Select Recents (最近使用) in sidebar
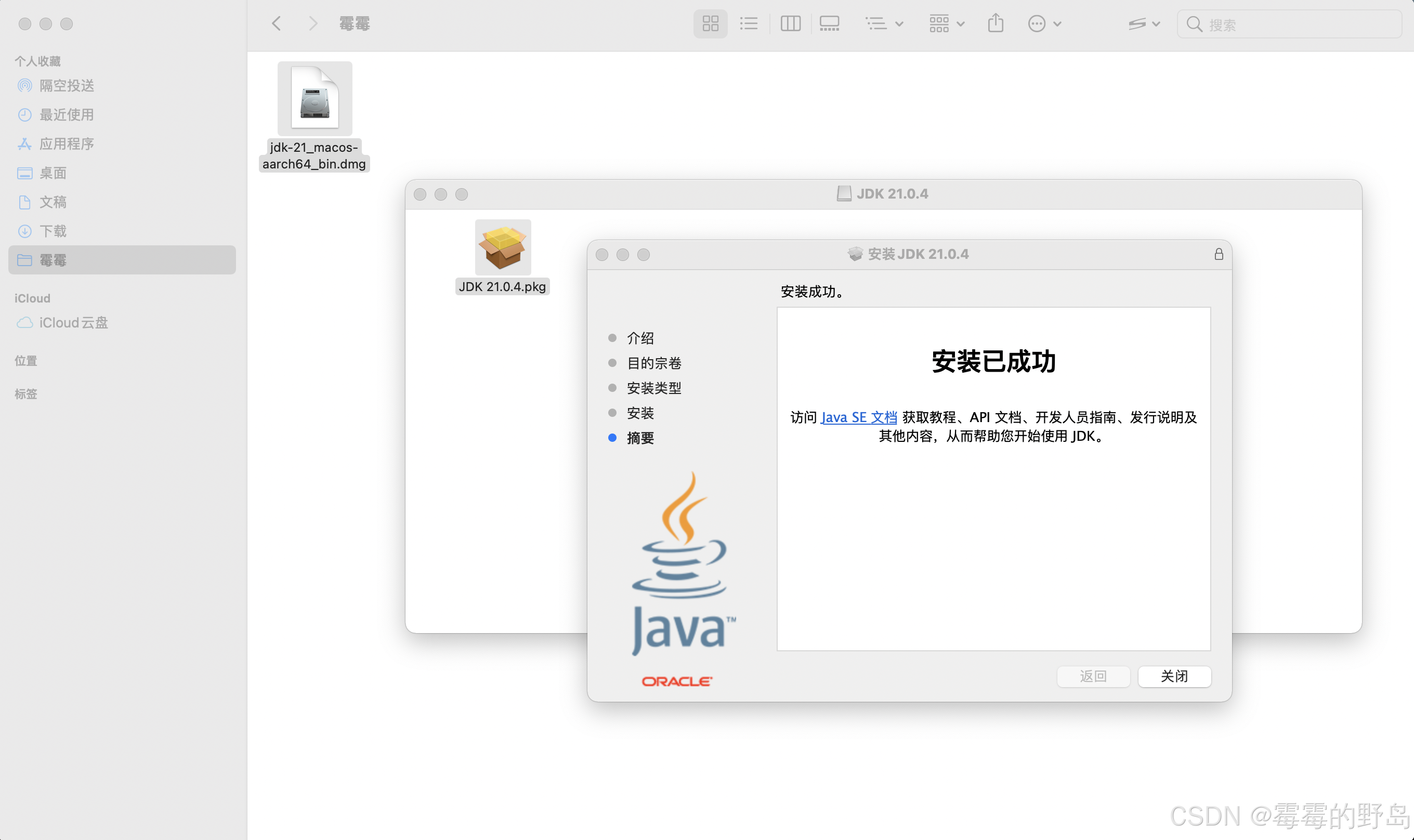Viewport: 1414px width, 840px height. pos(66,115)
